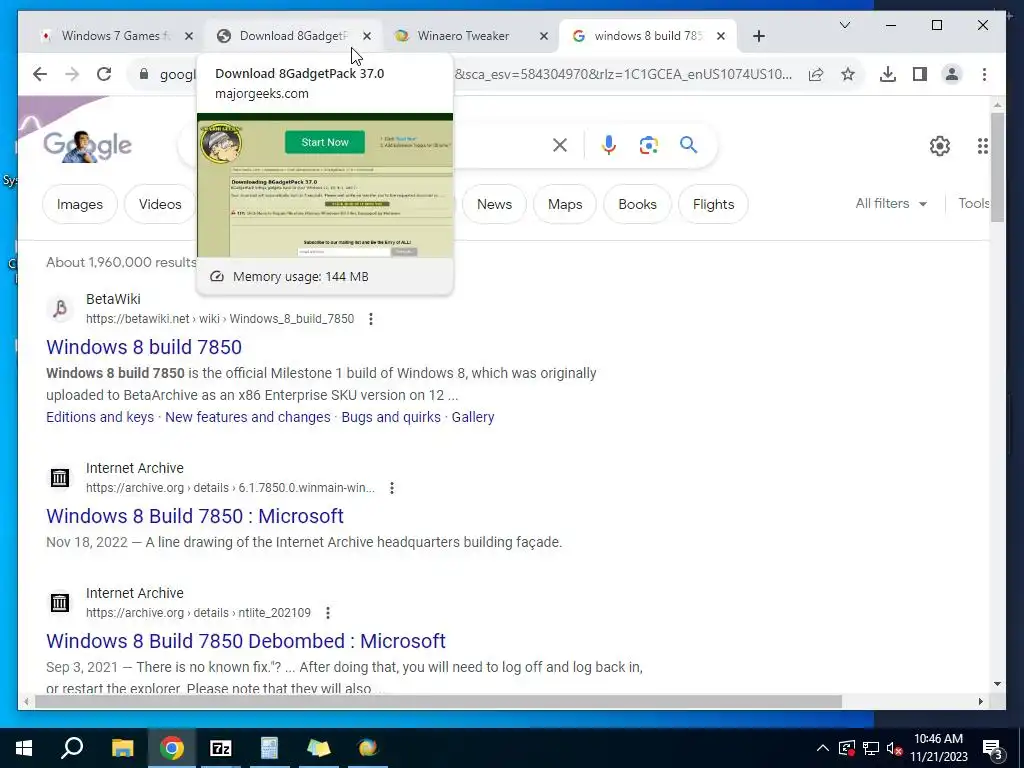Open Windows 8 Build 7850 : Microsoft result
This screenshot has height=768, width=1024.
click(195, 516)
